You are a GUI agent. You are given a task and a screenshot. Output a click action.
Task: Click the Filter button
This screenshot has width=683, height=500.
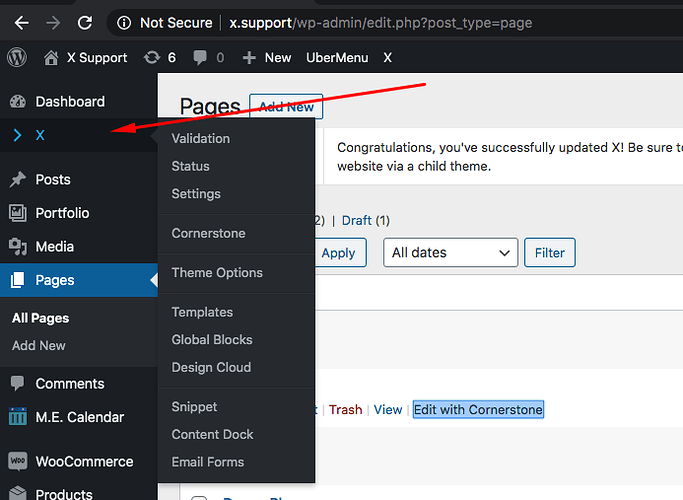pyautogui.click(x=550, y=253)
